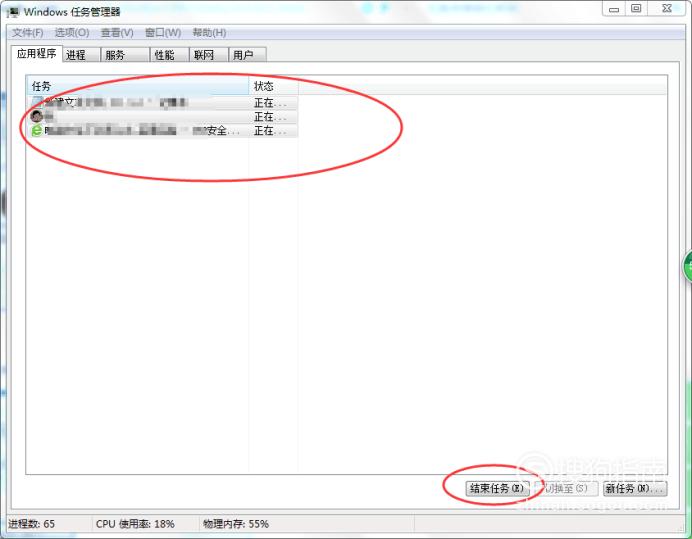Switch to the 进程 tab
The width and height of the screenshot is (692, 539).
coord(81,55)
